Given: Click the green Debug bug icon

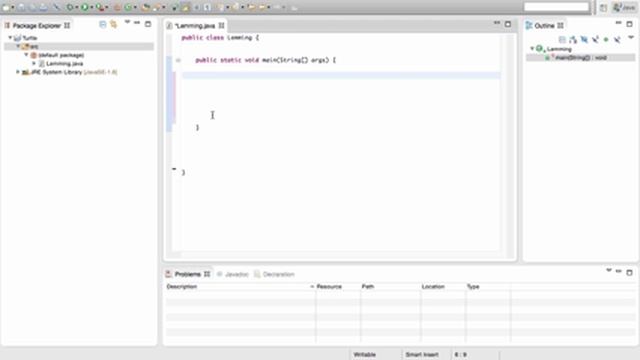Looking at the screenshot, I should click(70, 7).
